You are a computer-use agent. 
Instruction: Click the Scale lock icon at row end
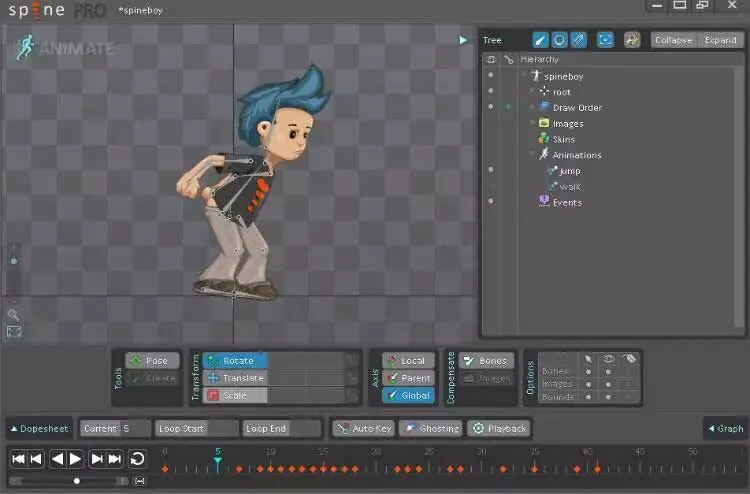(353, 395)
